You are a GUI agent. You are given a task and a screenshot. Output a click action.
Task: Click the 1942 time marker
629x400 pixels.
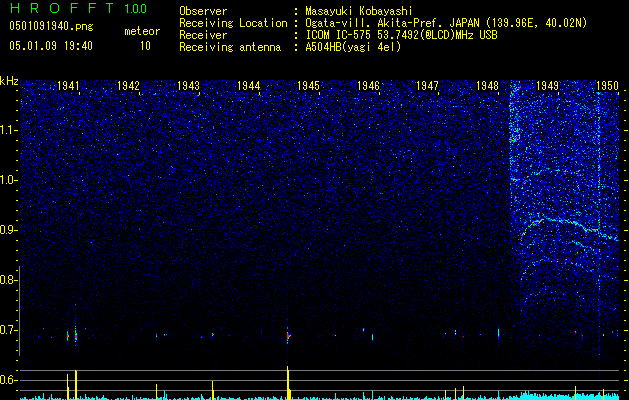click(128, 85)
